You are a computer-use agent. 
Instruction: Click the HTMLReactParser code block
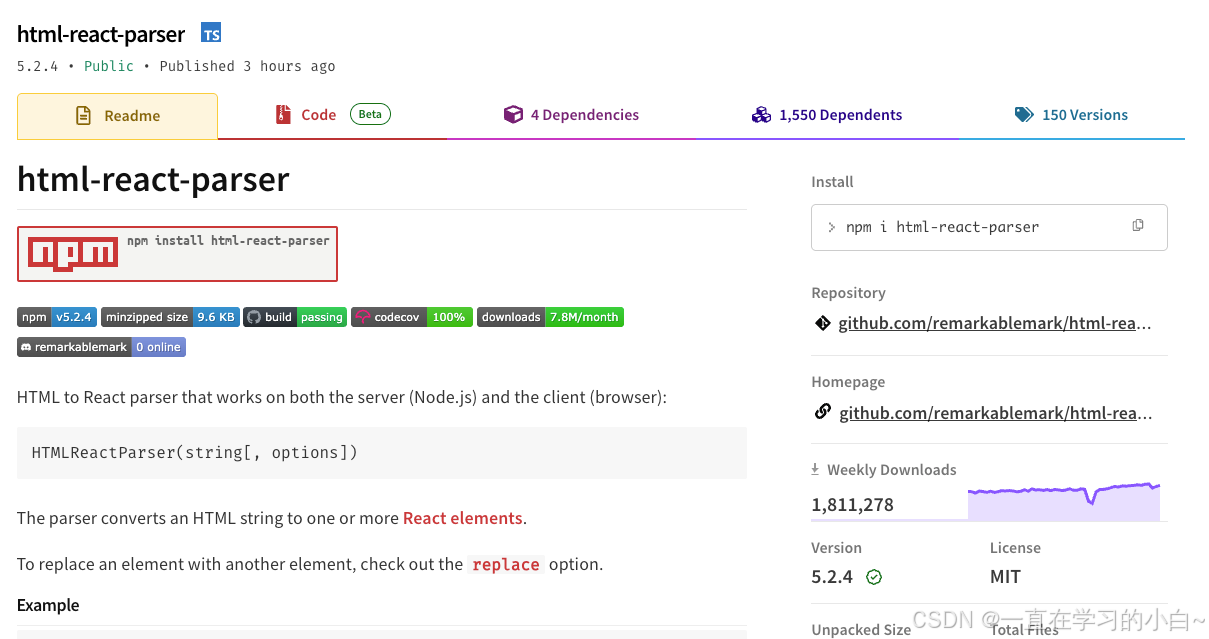(x=382, y=453)
